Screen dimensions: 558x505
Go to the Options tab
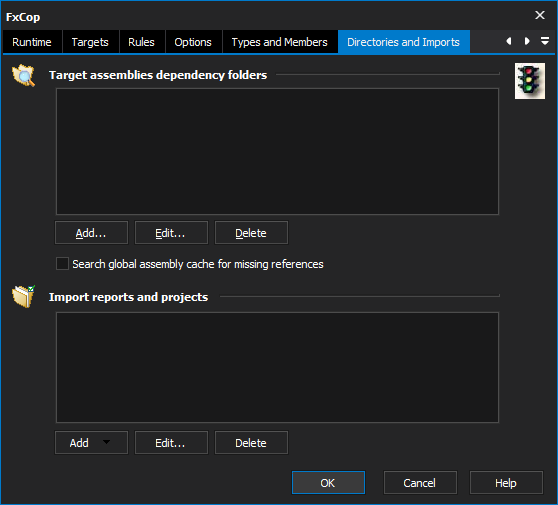pos(193,42)
